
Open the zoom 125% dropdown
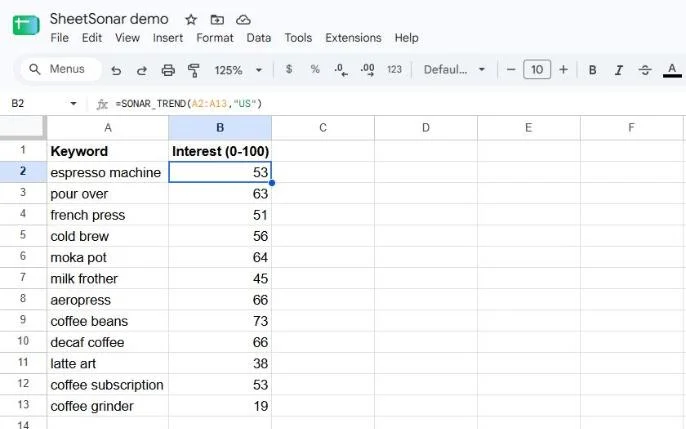[x=238, y=70]
